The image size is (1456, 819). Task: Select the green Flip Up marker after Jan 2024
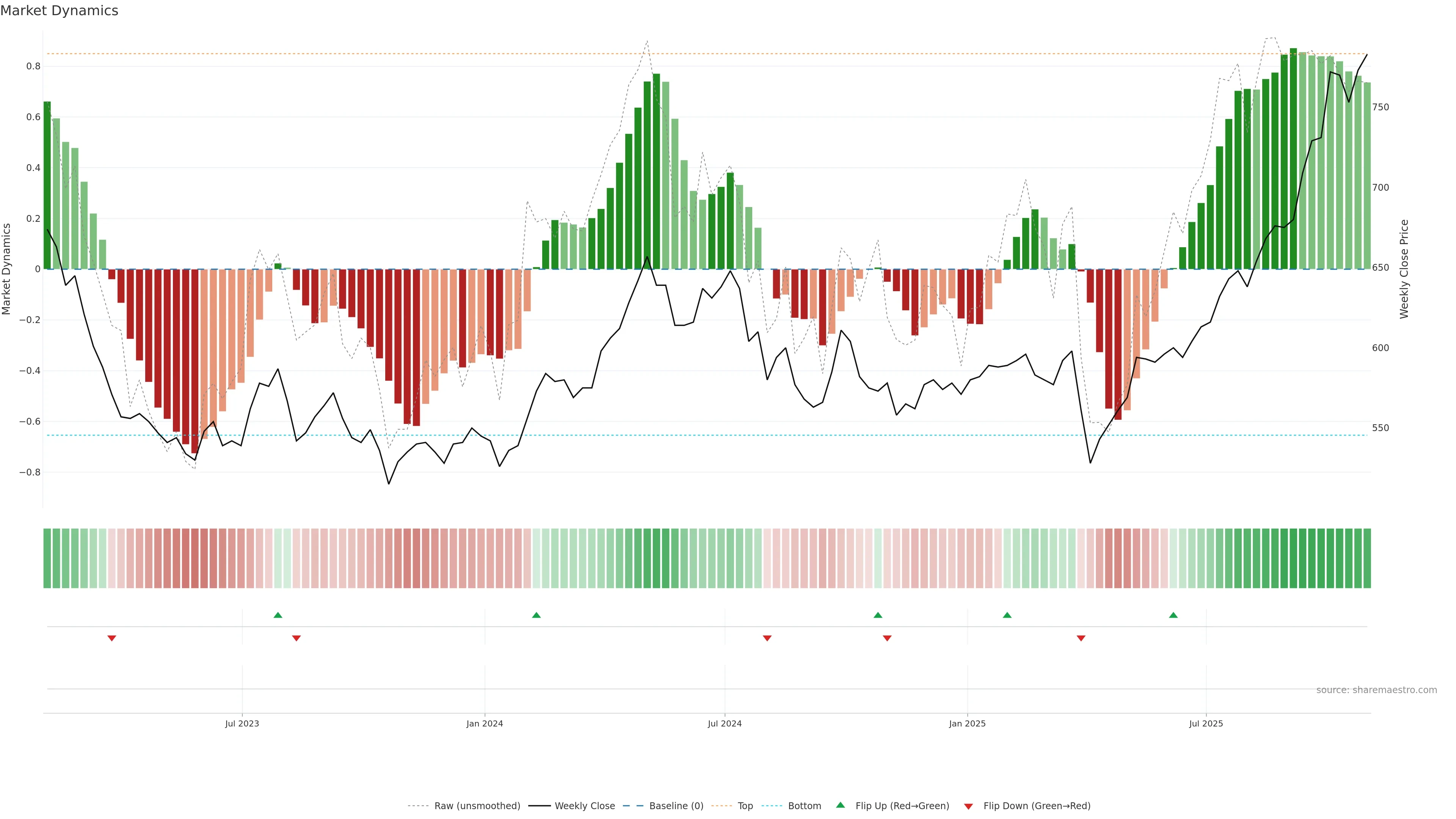pos(537,615)
